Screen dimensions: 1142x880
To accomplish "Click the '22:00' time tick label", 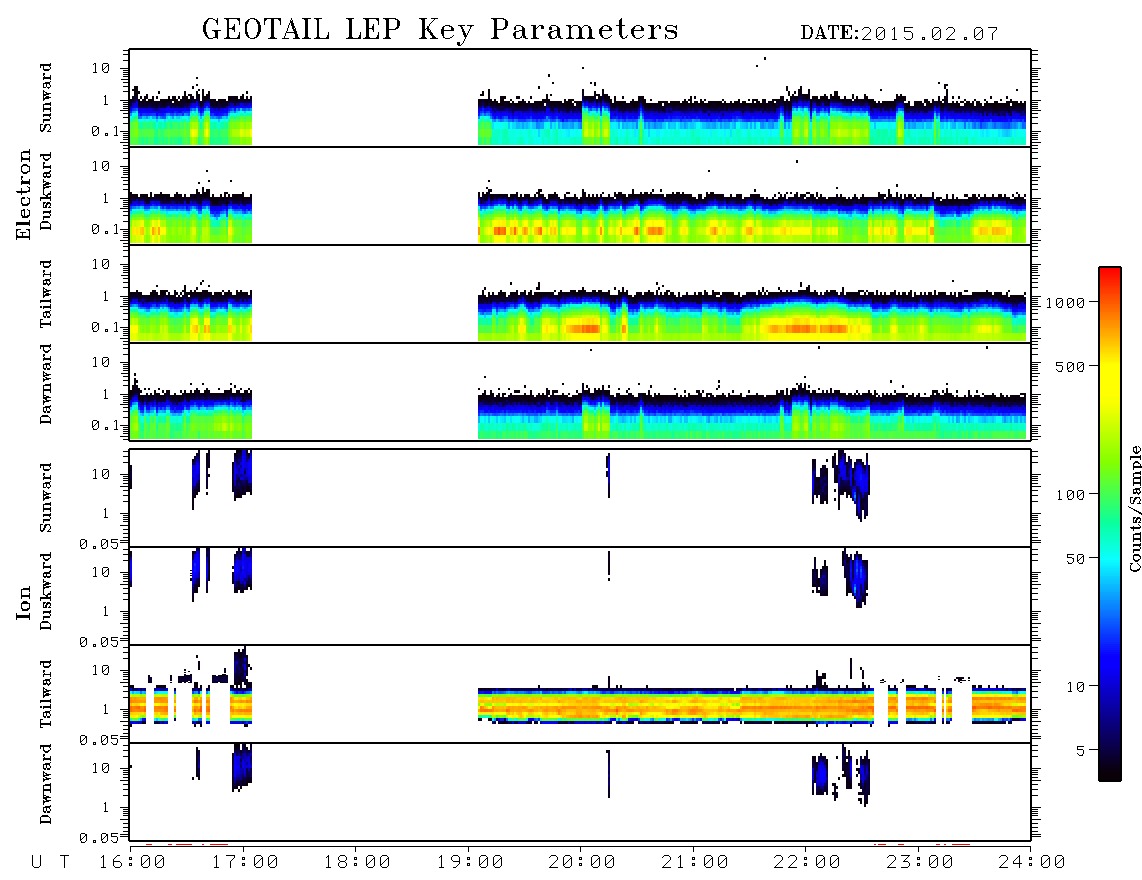I will pyautogui.click(x=807, y=863).
